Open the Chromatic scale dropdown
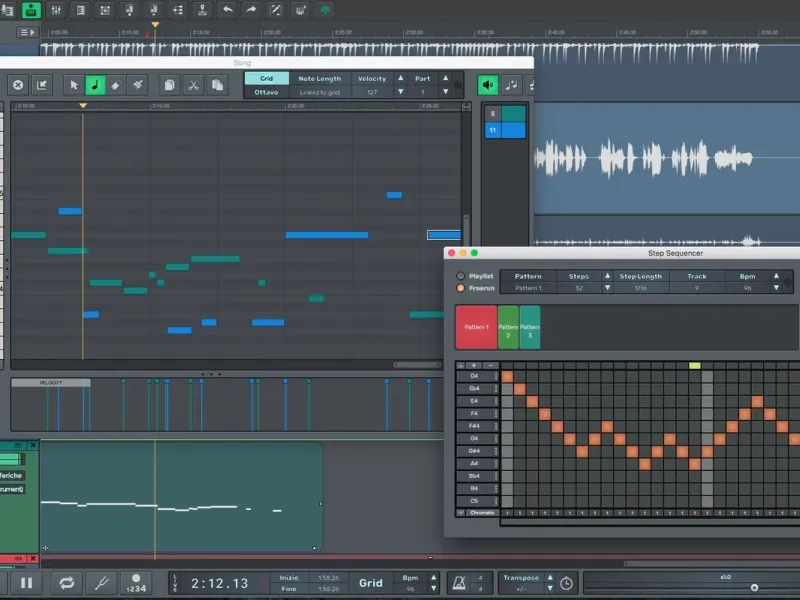Screen dimensions: 800x600 click(481, 513)
